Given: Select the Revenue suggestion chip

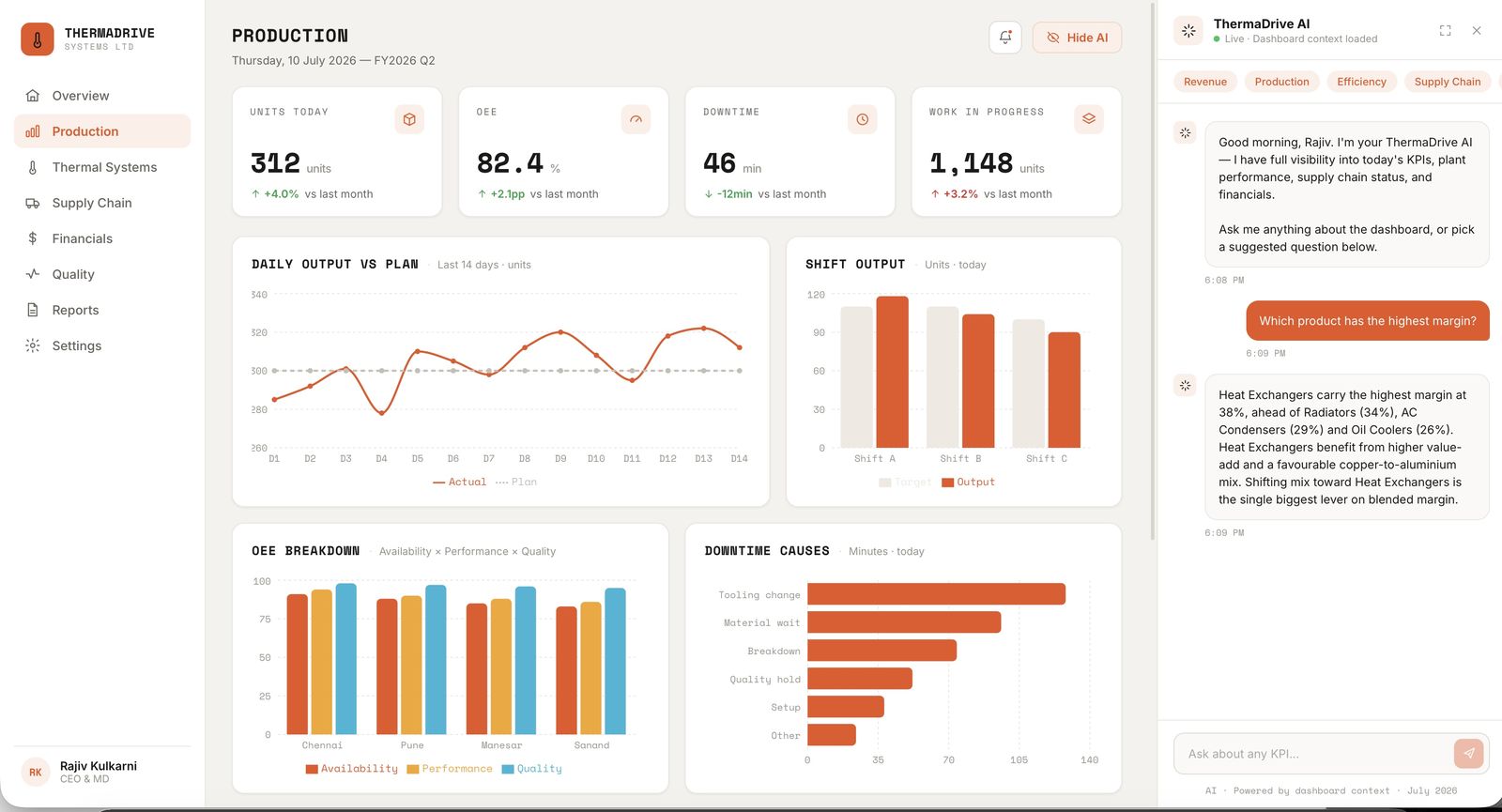Looking at the screenshot, I should pos(1205,82).
